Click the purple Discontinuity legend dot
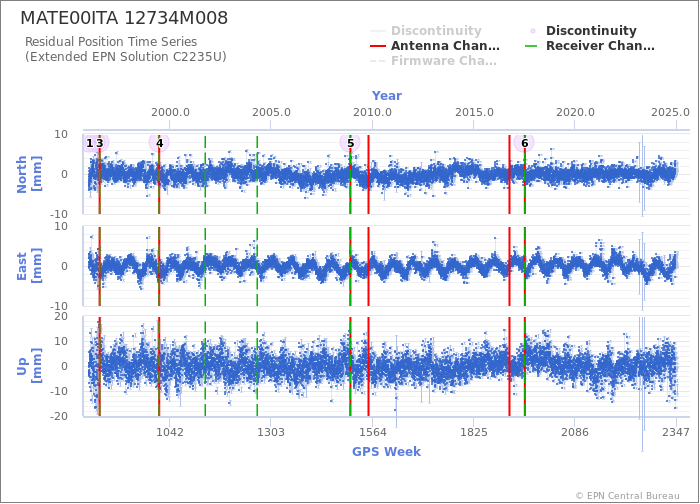The image size is (700, 504). click(533, 31)
